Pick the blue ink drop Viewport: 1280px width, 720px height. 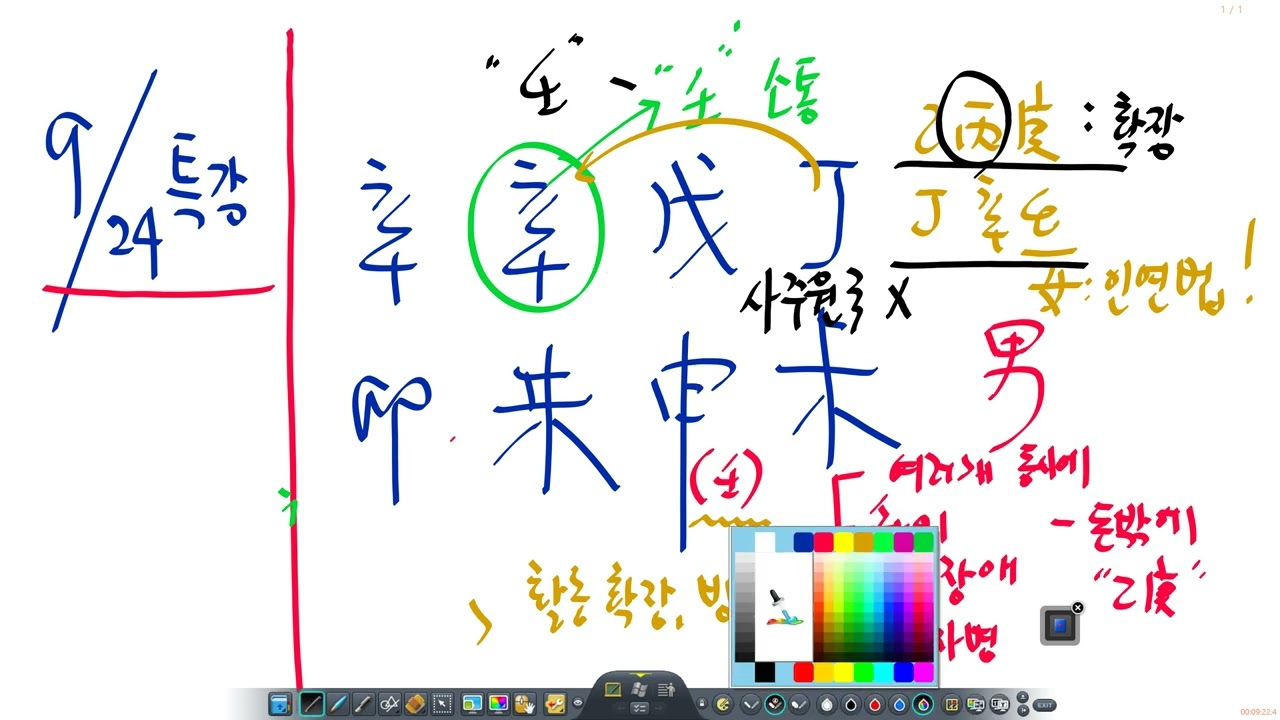pos(899,705)
